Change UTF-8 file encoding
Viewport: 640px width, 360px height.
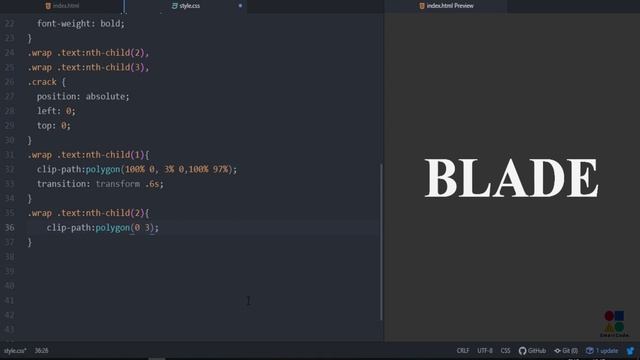484,351
